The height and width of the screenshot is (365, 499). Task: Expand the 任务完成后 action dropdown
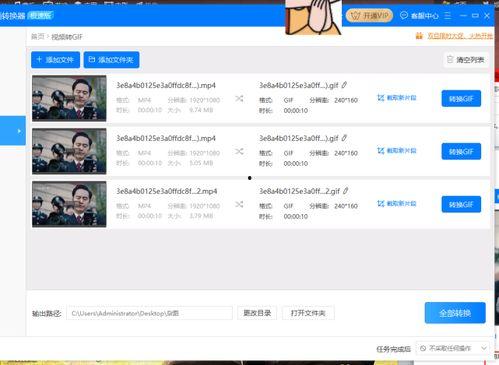coord(453,348)
